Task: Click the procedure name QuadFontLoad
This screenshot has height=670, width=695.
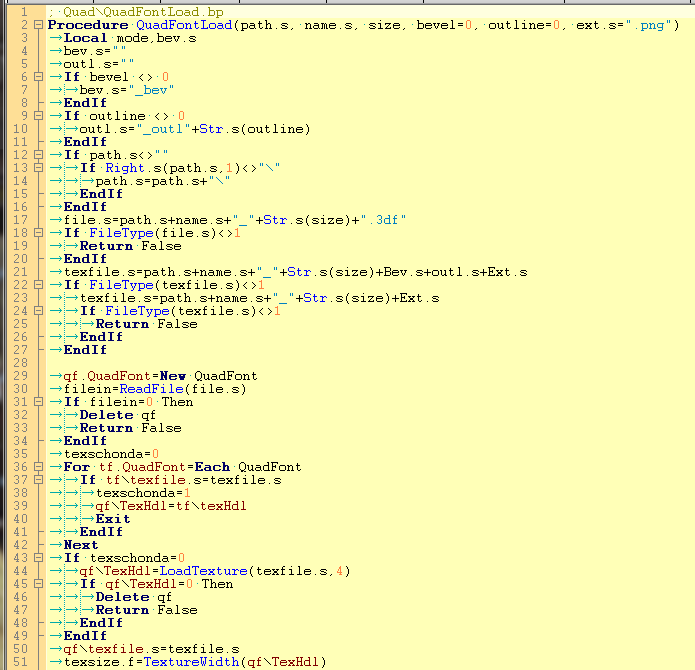Action: click(184, 25)
